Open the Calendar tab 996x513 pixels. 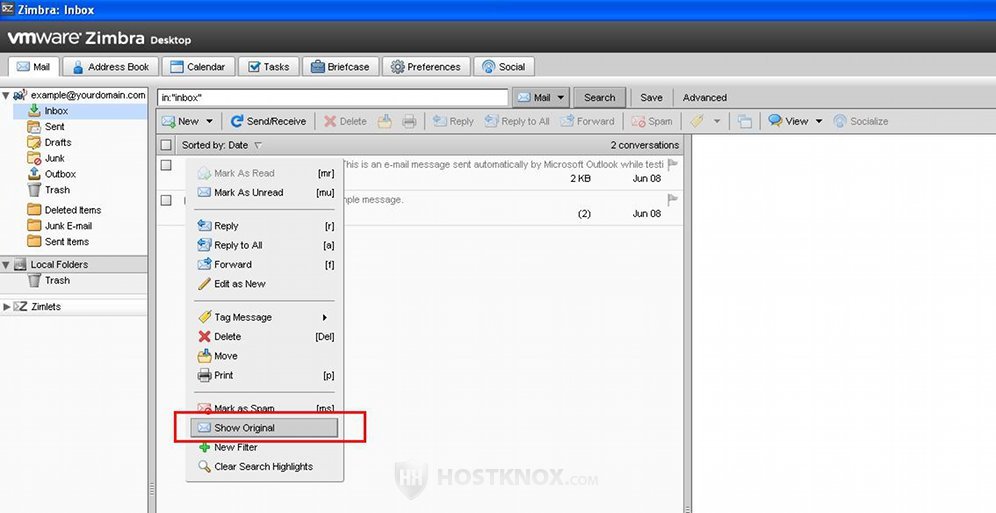coord(198,67)
